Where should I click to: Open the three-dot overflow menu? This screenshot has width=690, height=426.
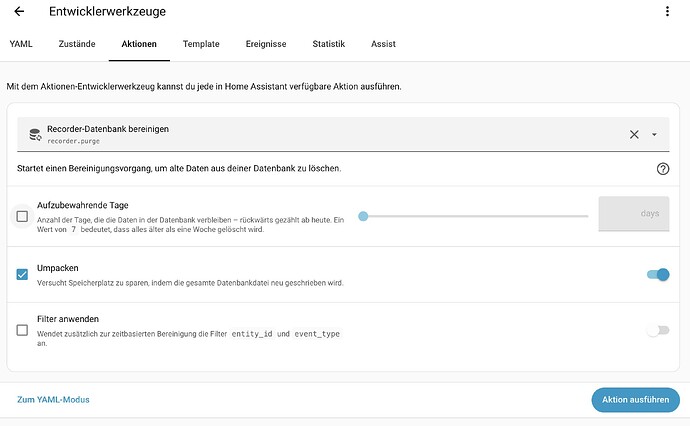[x=667, y=11]
